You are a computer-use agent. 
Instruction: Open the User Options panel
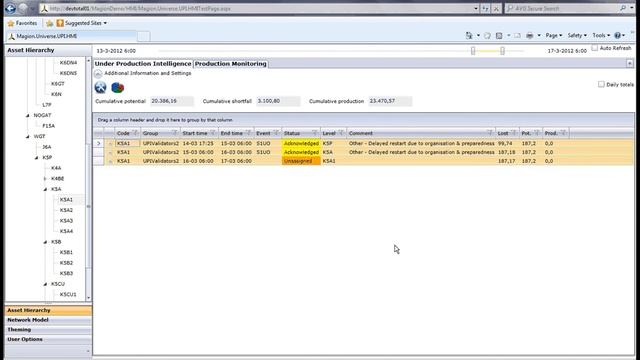point(48,340)
